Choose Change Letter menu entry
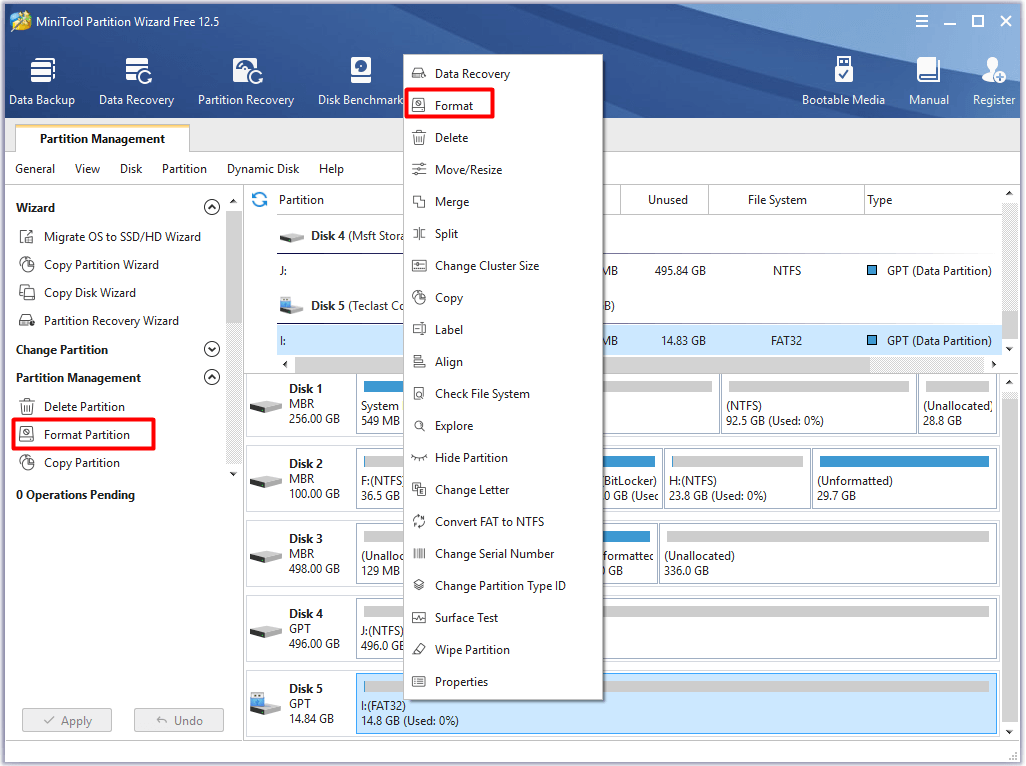The height and width of the screenshot is (766, 1026). 503,491
